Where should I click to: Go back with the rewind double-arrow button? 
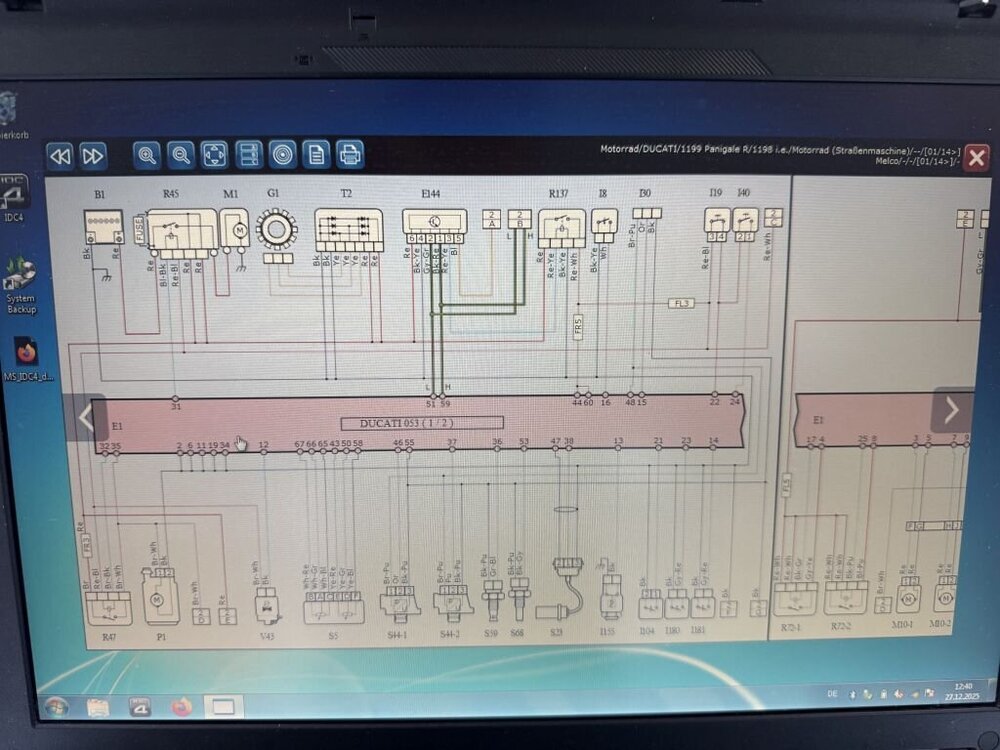[61, 156]
